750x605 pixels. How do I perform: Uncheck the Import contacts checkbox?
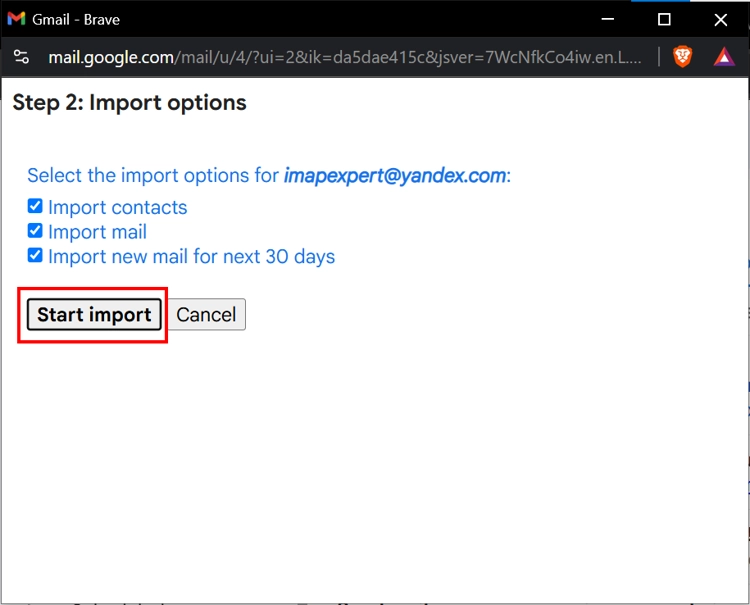point(35,206)
